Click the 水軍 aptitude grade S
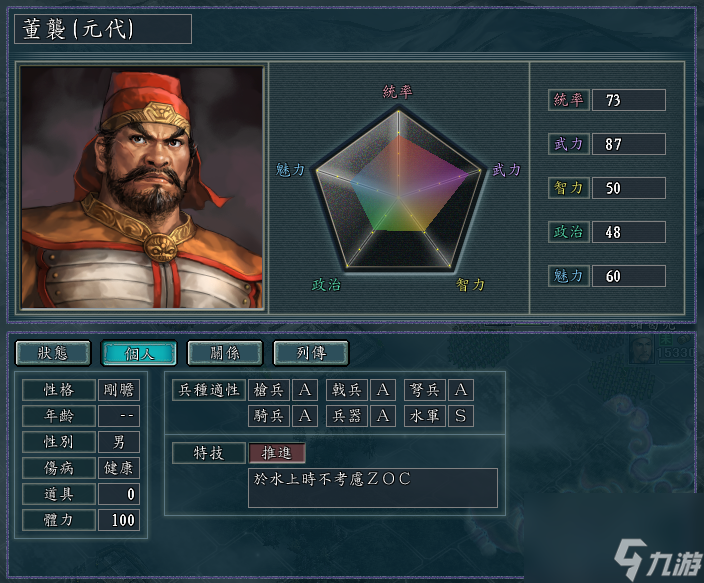This screenshot has width=704, height=583. click(461, 416)
